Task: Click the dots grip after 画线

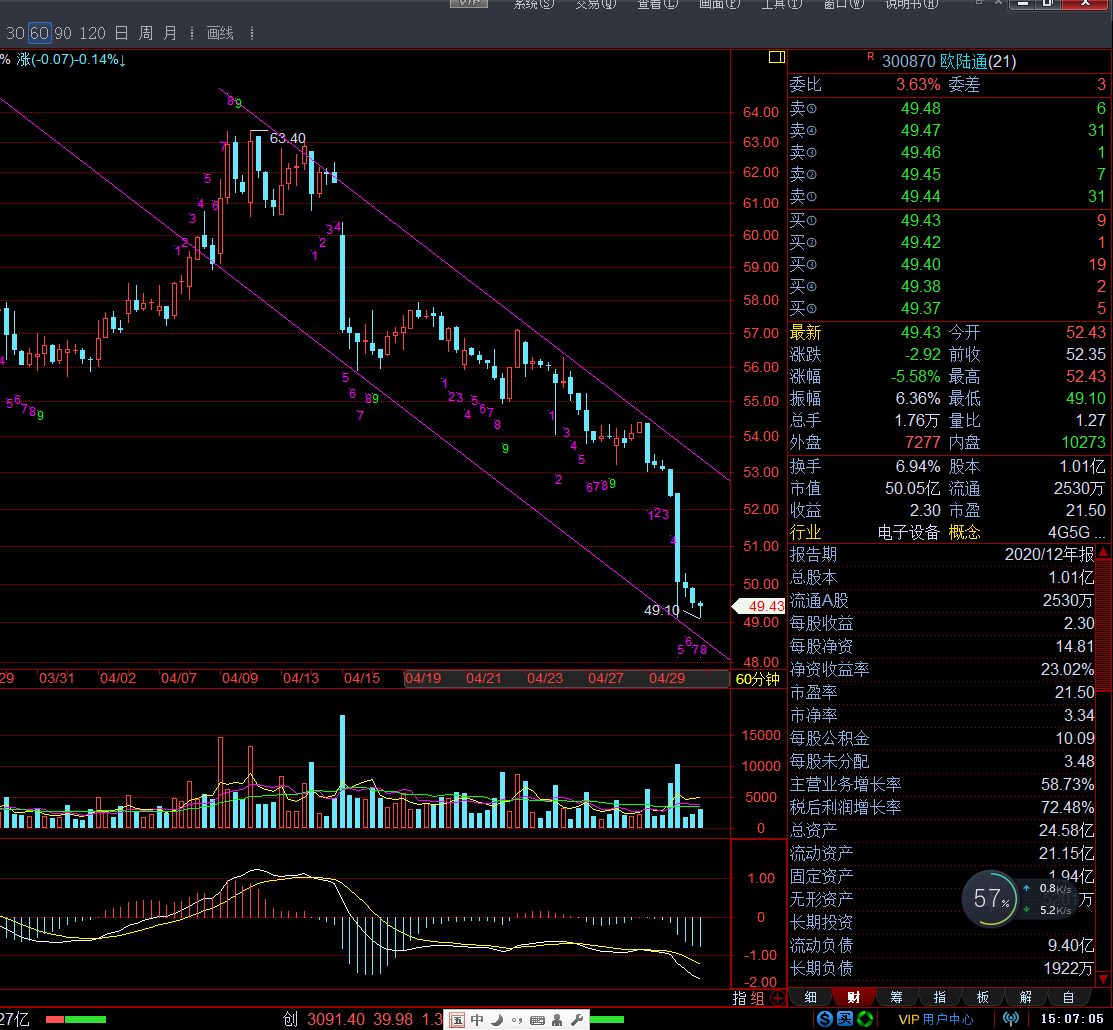Action: pos(252,33)
